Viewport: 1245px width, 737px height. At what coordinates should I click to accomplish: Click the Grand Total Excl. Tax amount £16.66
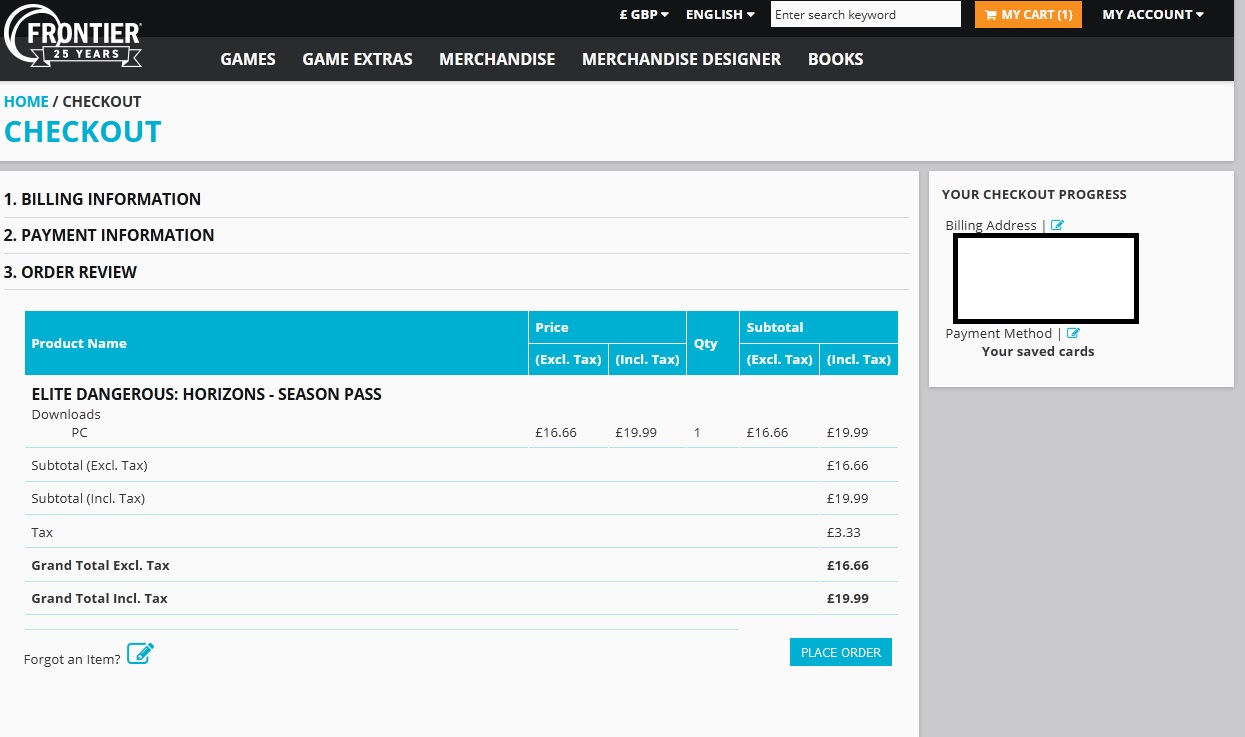pos(848,565)
